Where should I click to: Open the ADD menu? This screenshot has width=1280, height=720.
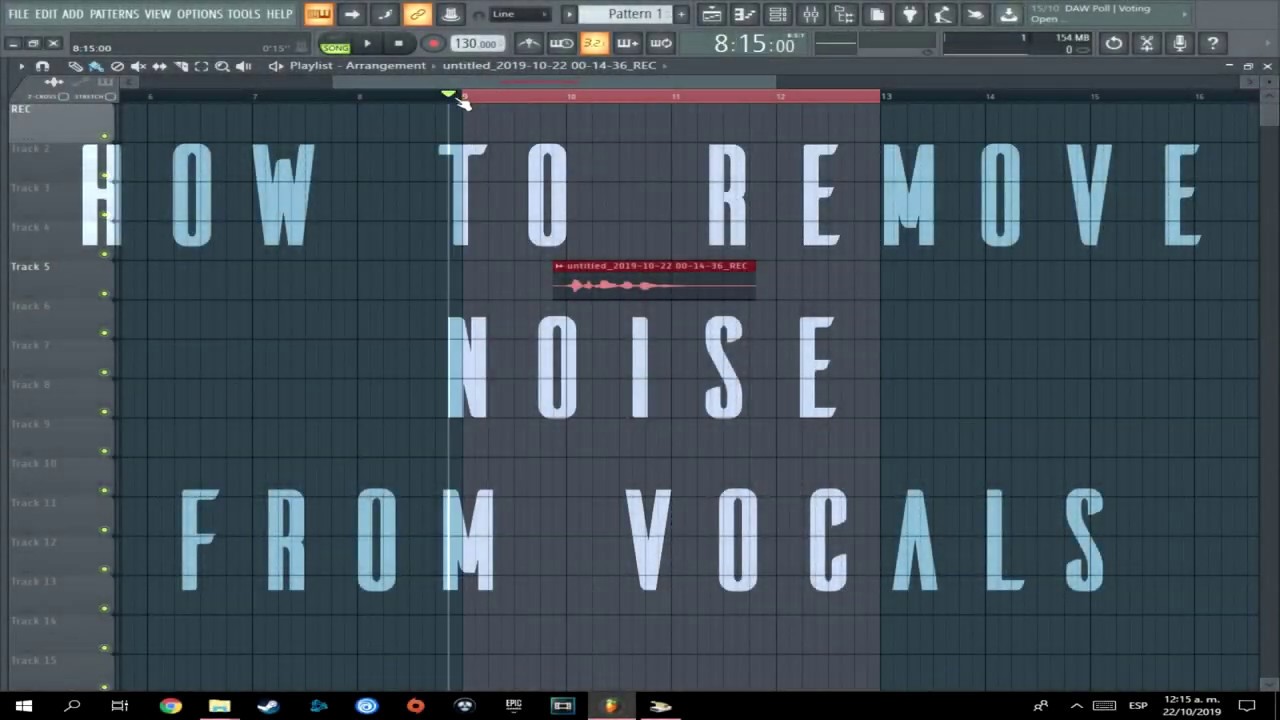point(73,14)
